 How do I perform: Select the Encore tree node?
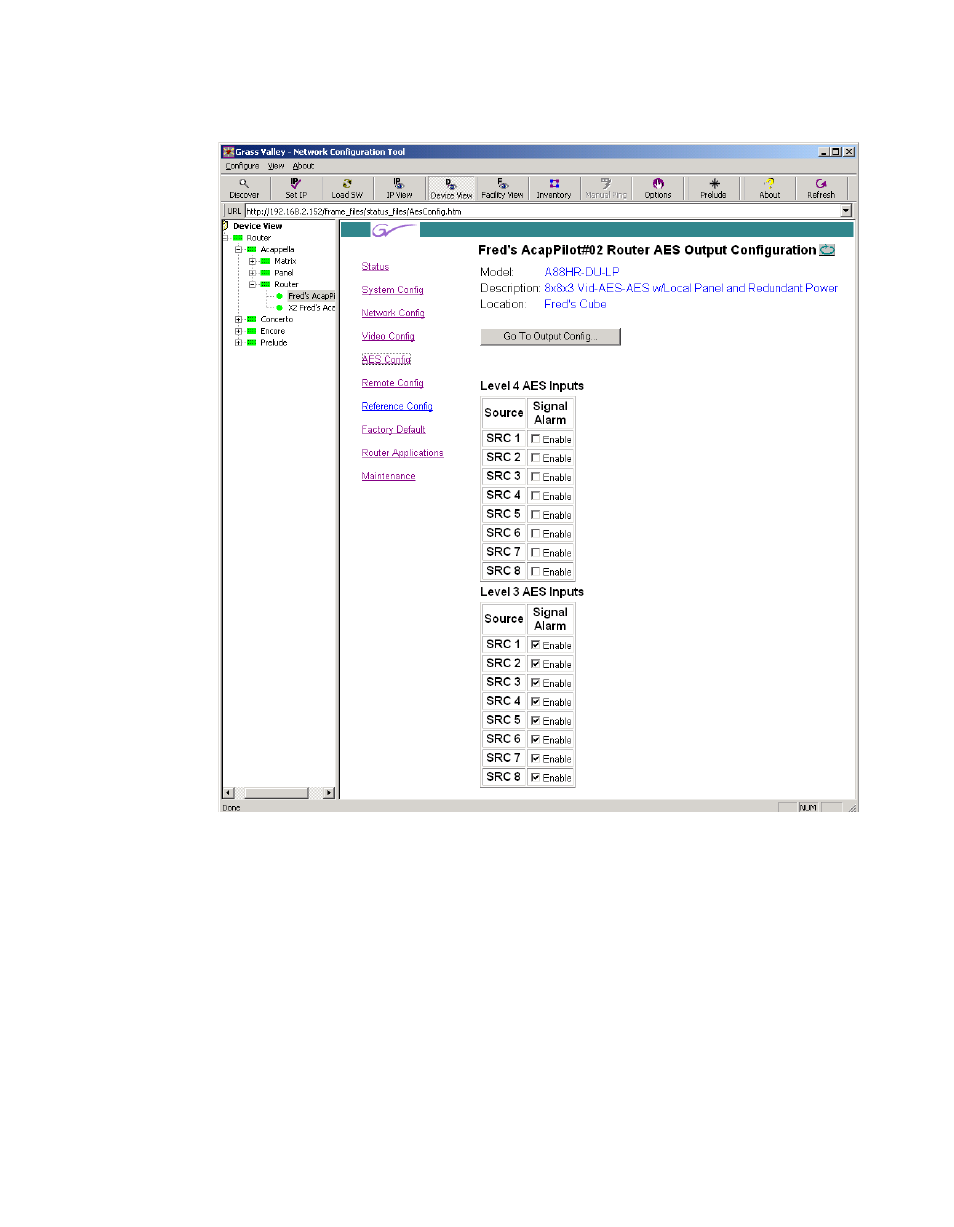pyautogui.click(x=273, y=331)
